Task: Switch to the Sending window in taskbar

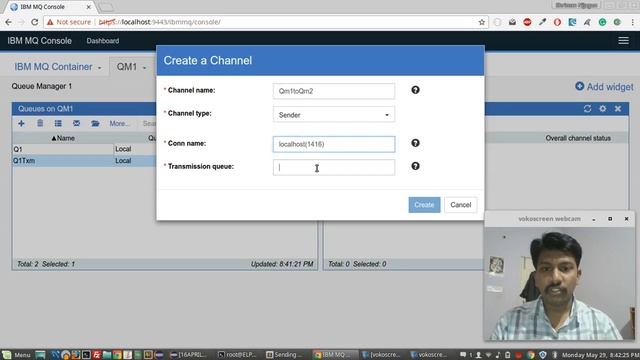Action: [x=285, y=355]
